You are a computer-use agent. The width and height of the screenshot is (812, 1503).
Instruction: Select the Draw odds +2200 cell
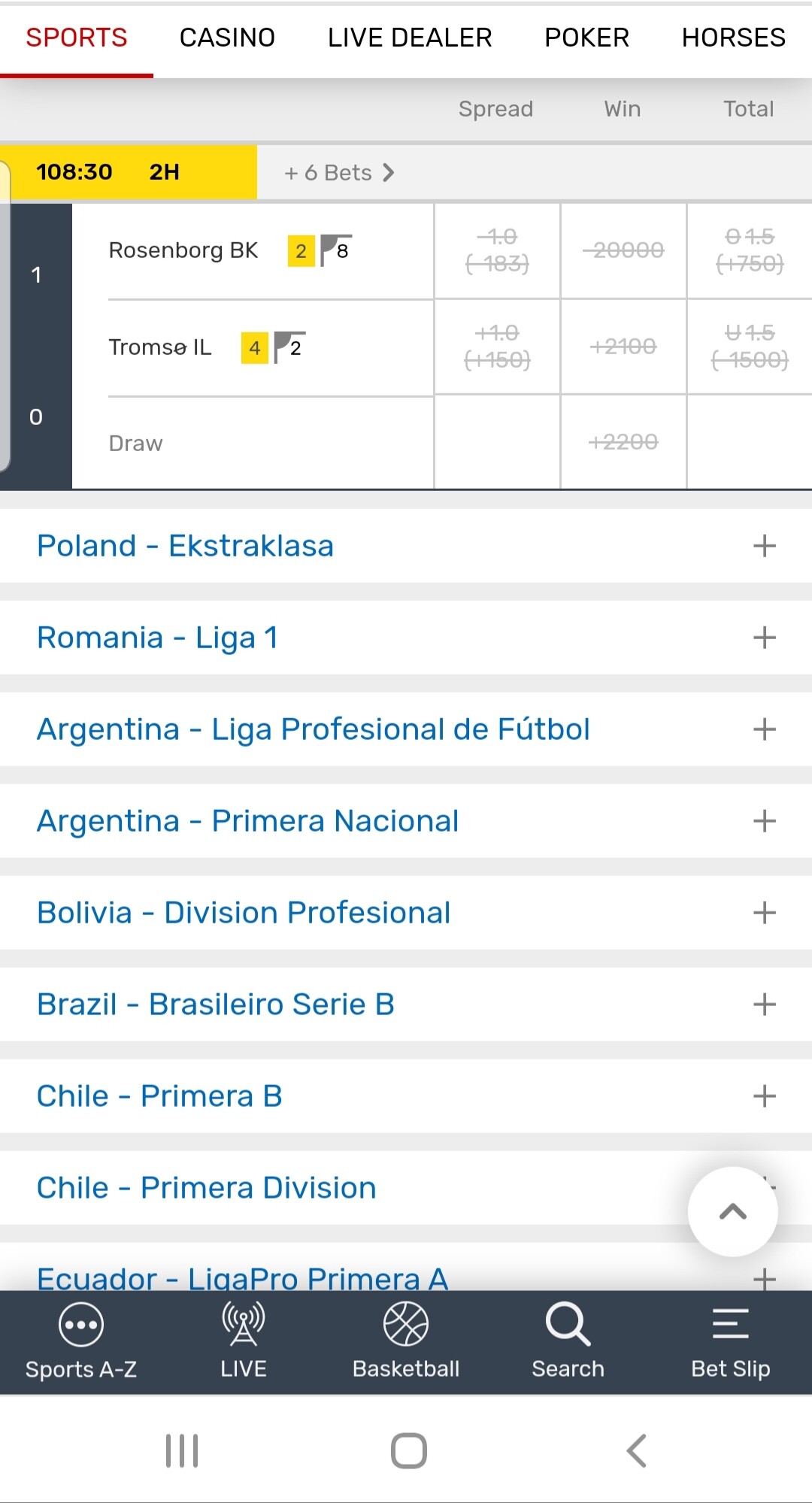623,442
